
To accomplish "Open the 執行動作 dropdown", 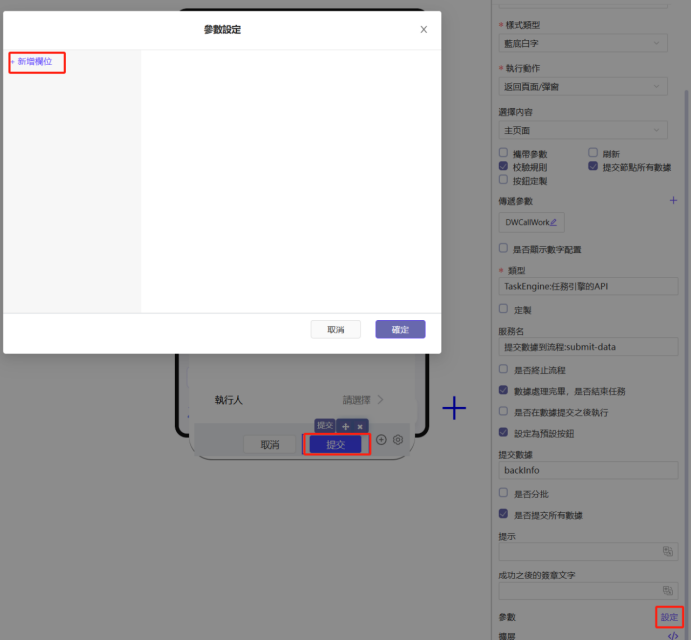I will (x=582, y=87).
